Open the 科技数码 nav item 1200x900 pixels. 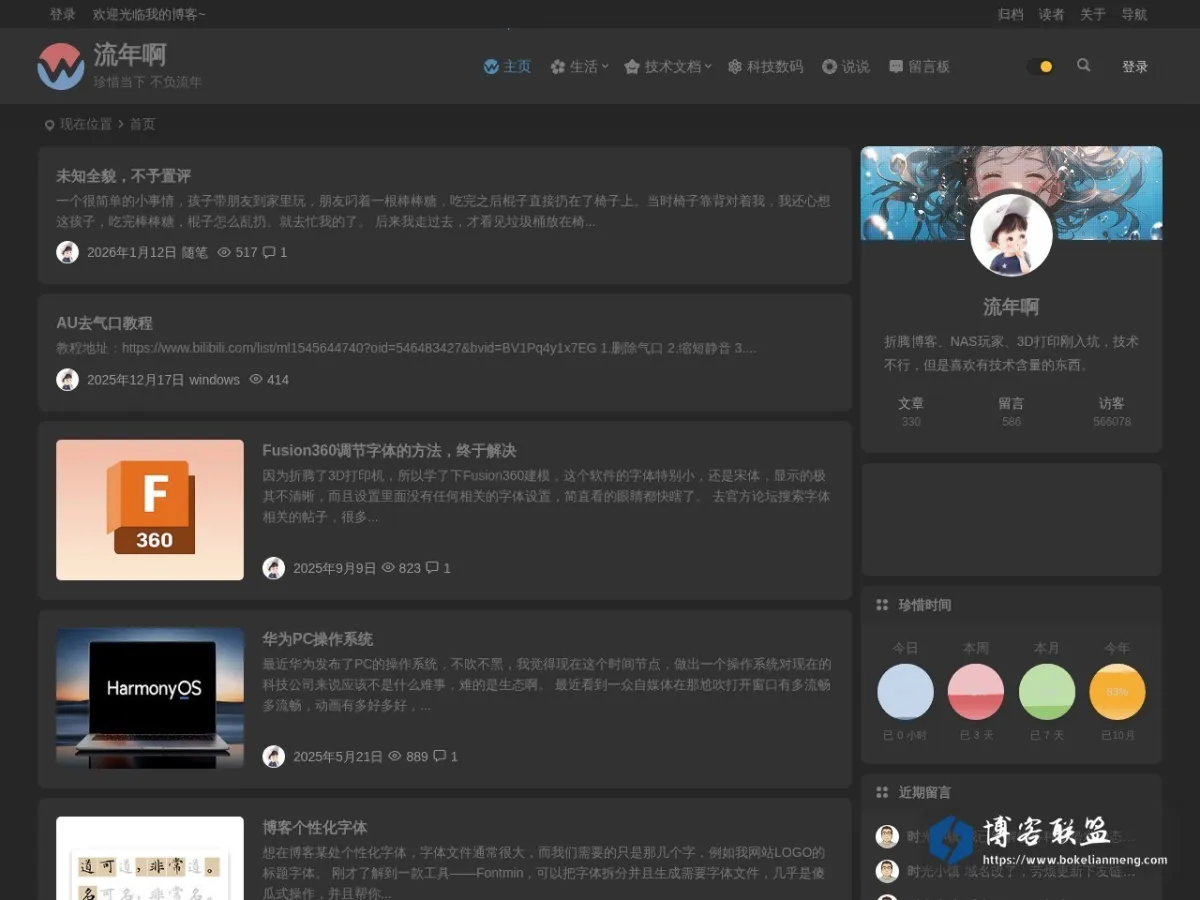(765, 67)
